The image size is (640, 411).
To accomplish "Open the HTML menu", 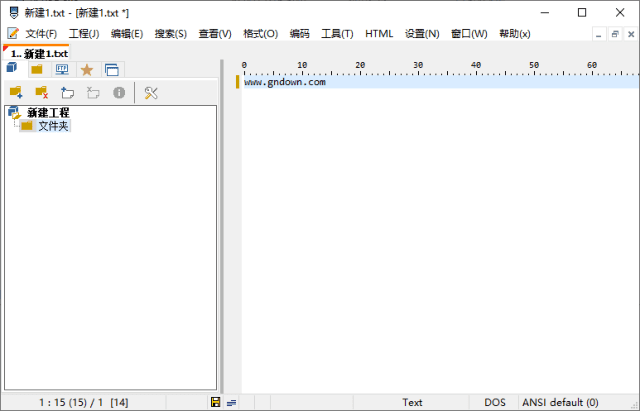I will pos(379,34).
